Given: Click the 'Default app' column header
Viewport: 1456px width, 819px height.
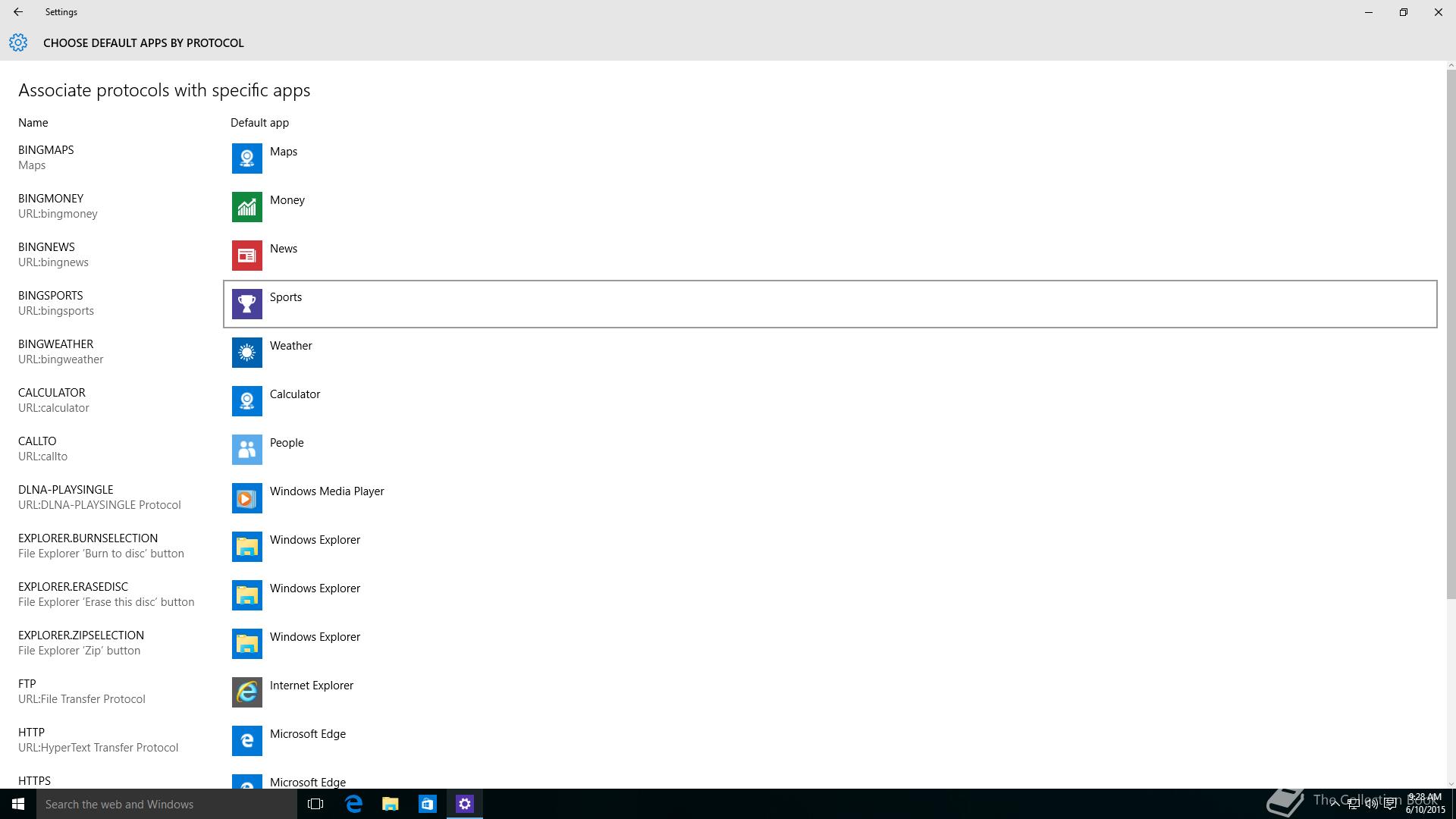Looking at the screenshot, I should [259, 123].
